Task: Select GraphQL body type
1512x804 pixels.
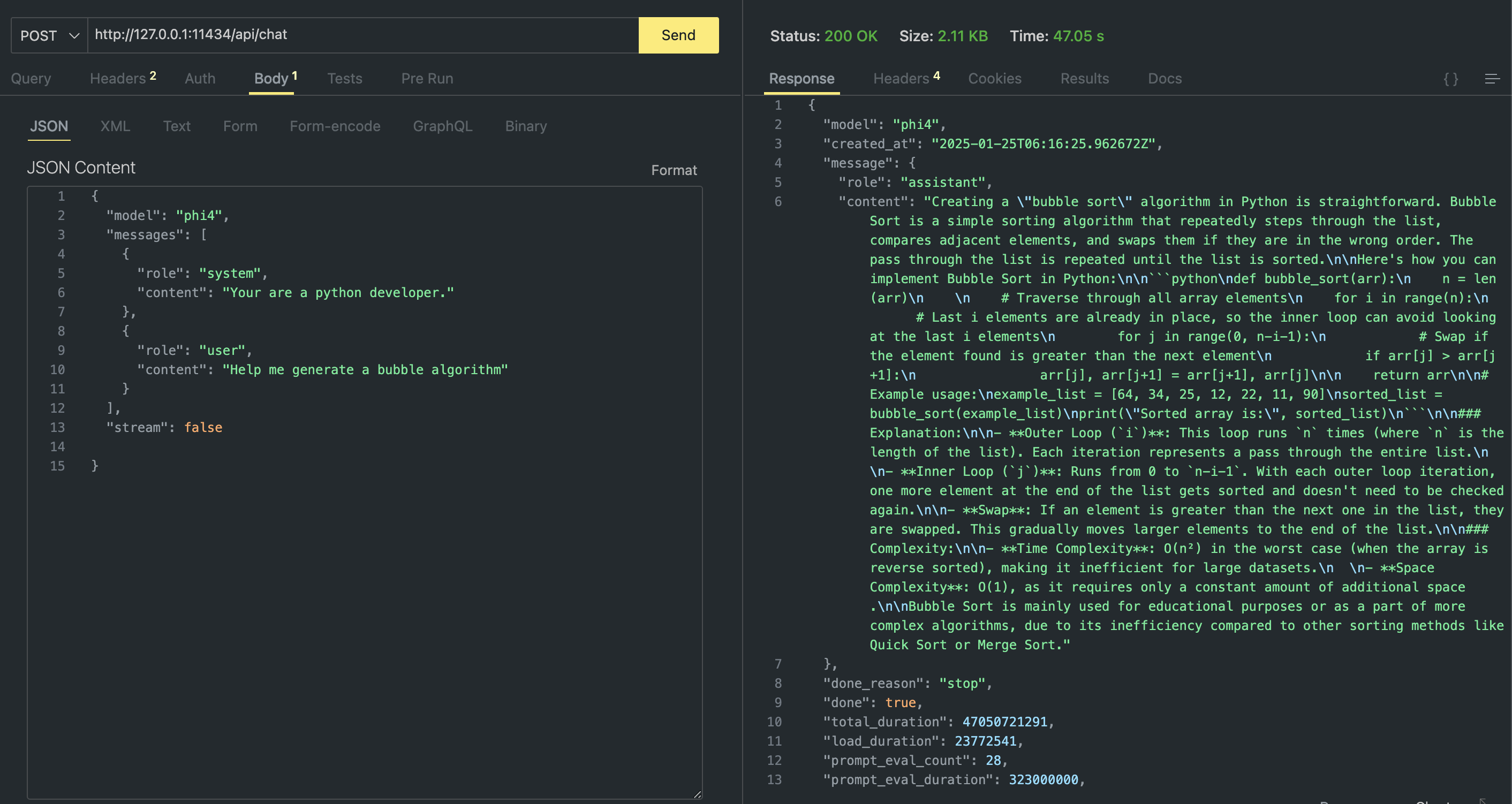Action: pyautogui.click(x=443, y=126)
